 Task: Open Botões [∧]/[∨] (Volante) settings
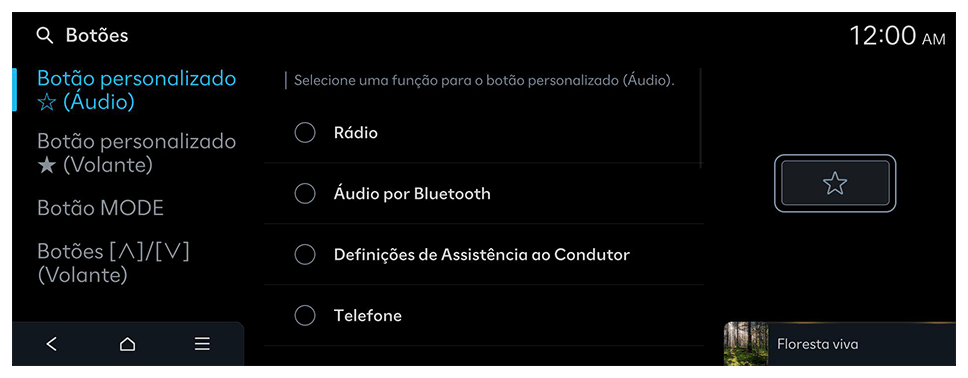coord(113,263)
